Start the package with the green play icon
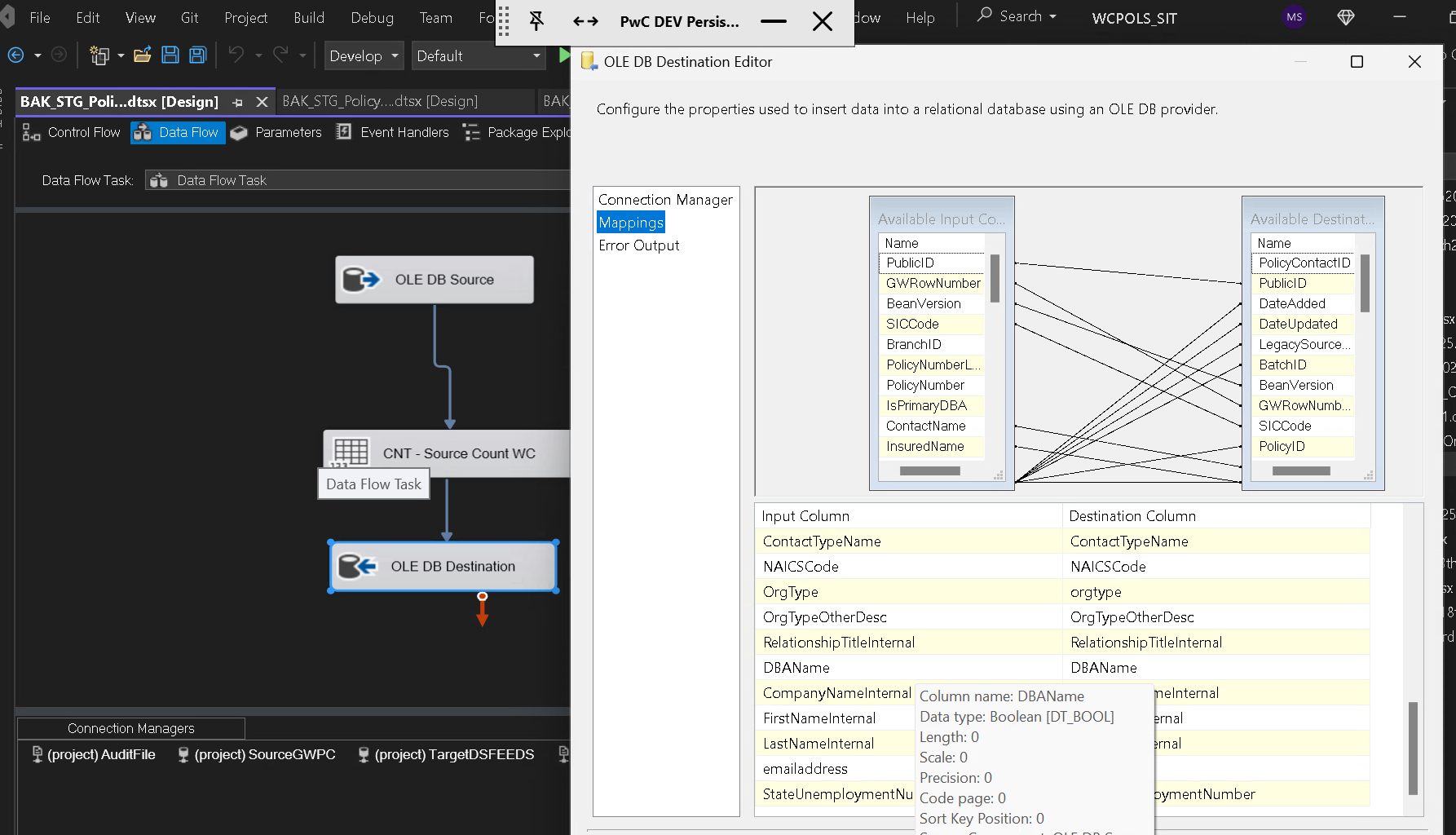 click(563, 55)
